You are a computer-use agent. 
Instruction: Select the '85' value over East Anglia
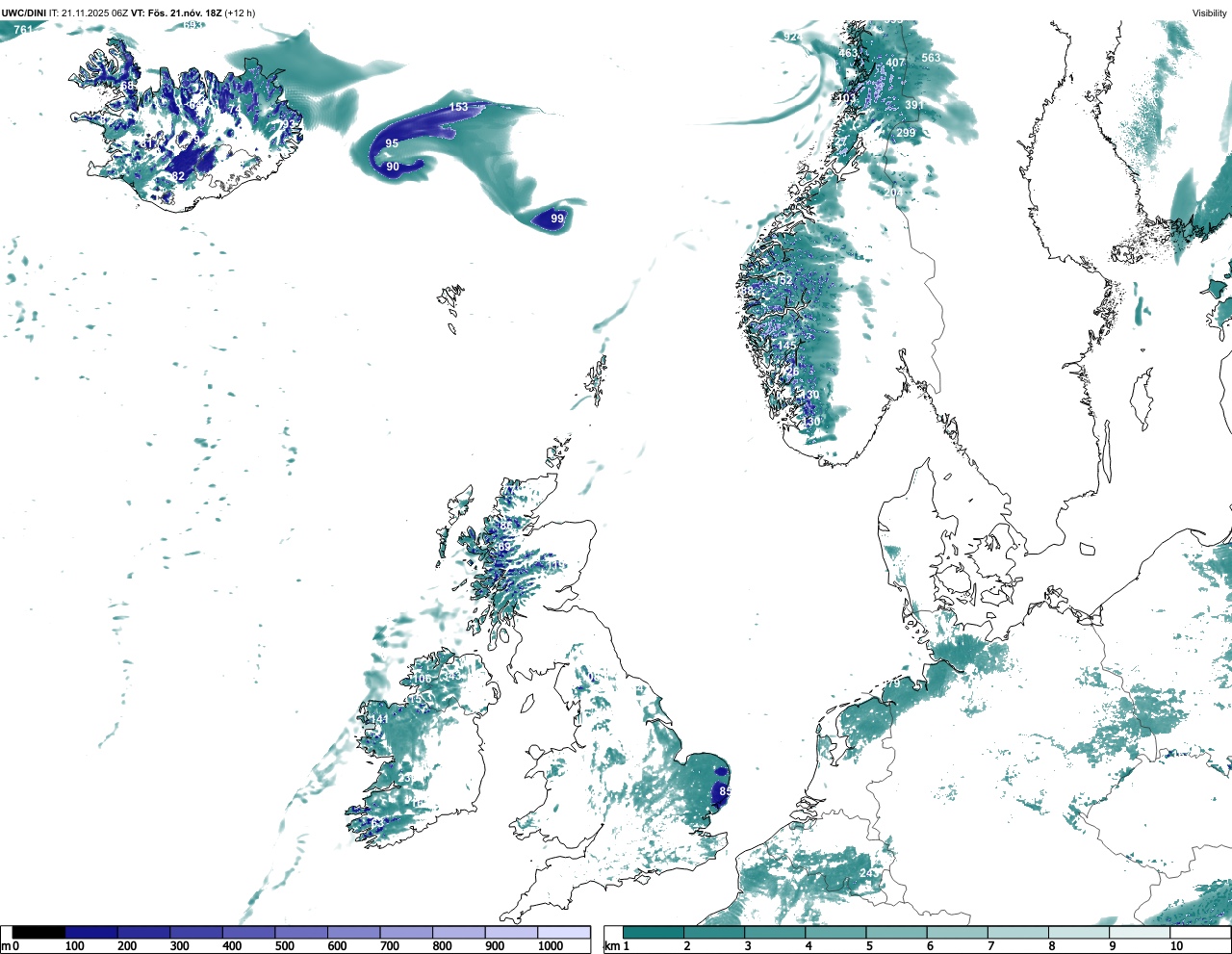coord(726,791)
